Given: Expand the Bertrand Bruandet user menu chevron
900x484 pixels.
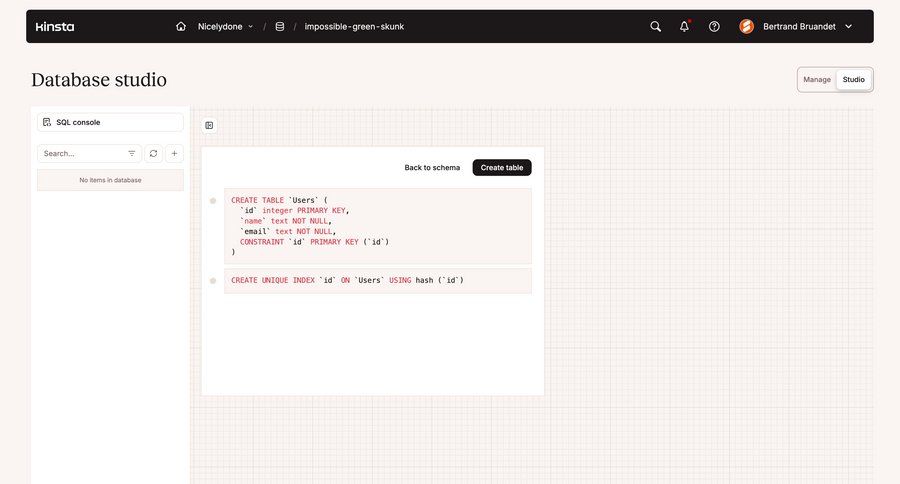Looking at the screenshot, I should (849, 27).
